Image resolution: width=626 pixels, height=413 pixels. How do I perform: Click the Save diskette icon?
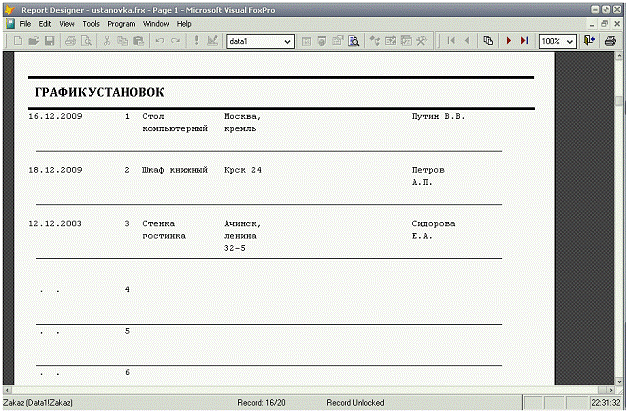click(48, 41)
